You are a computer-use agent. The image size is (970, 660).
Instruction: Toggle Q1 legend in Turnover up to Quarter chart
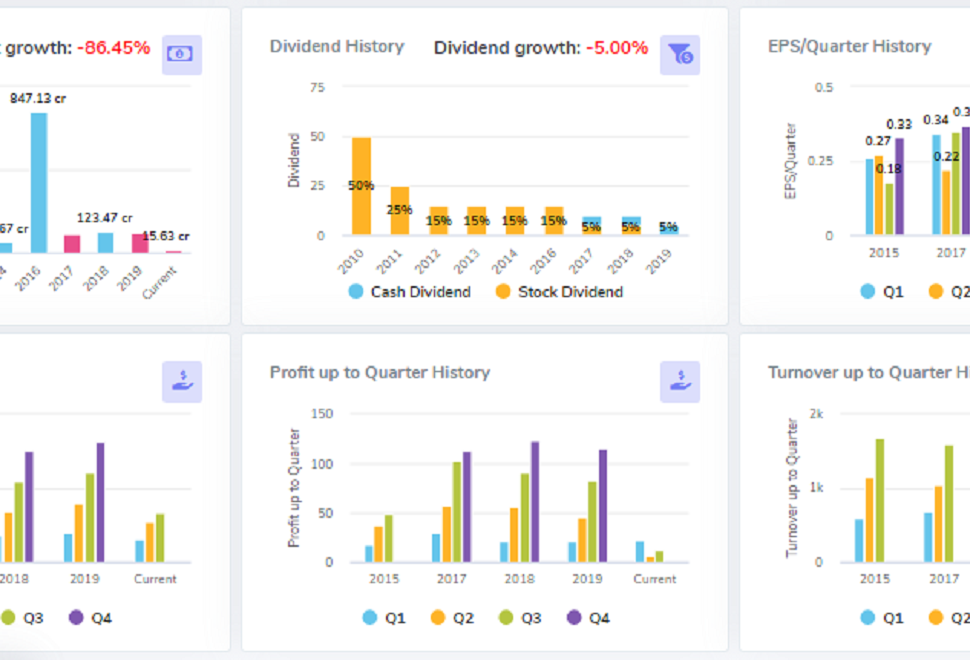click(x=883, y=618)
